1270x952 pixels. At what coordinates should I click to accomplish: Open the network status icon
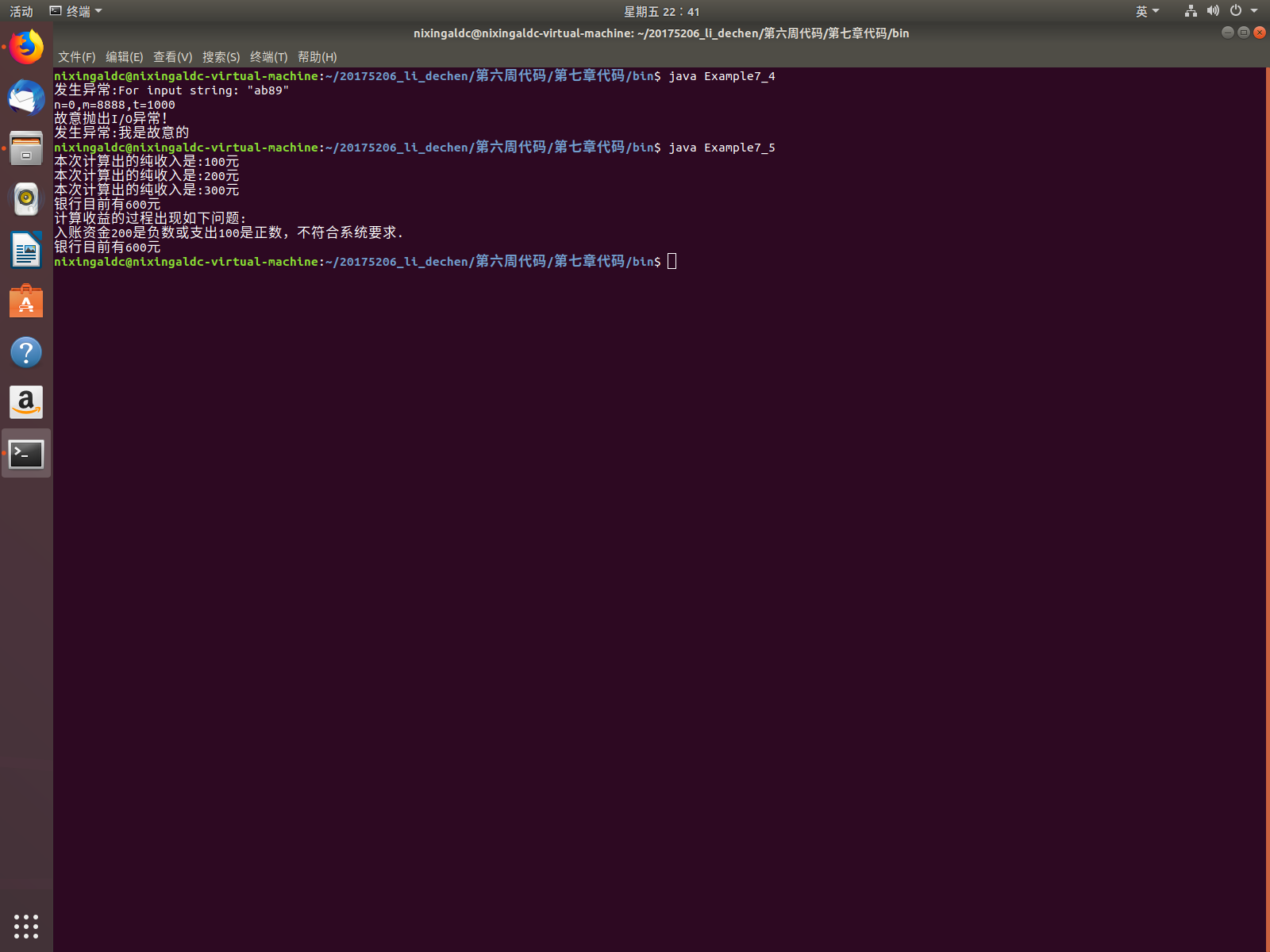(x=1191, y=11)
